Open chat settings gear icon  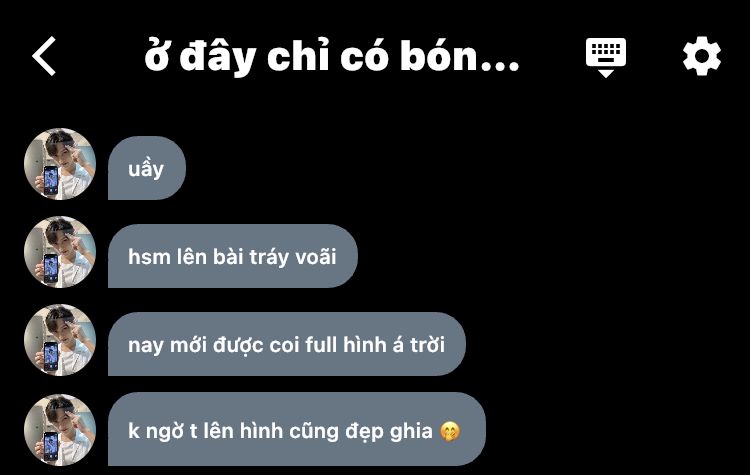click(x=702, y=56)
